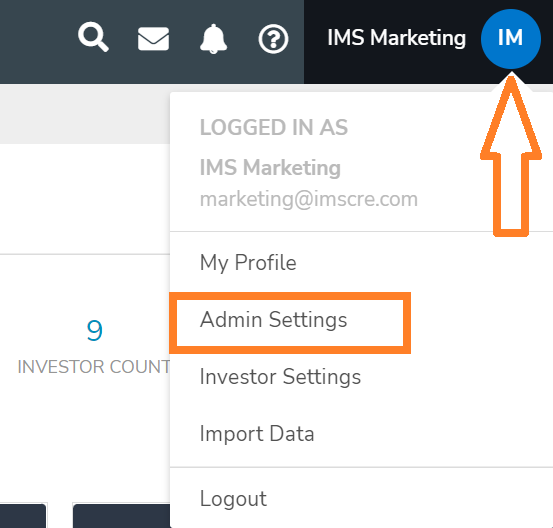Open Investor Settings menu entry

coord(280,377)
